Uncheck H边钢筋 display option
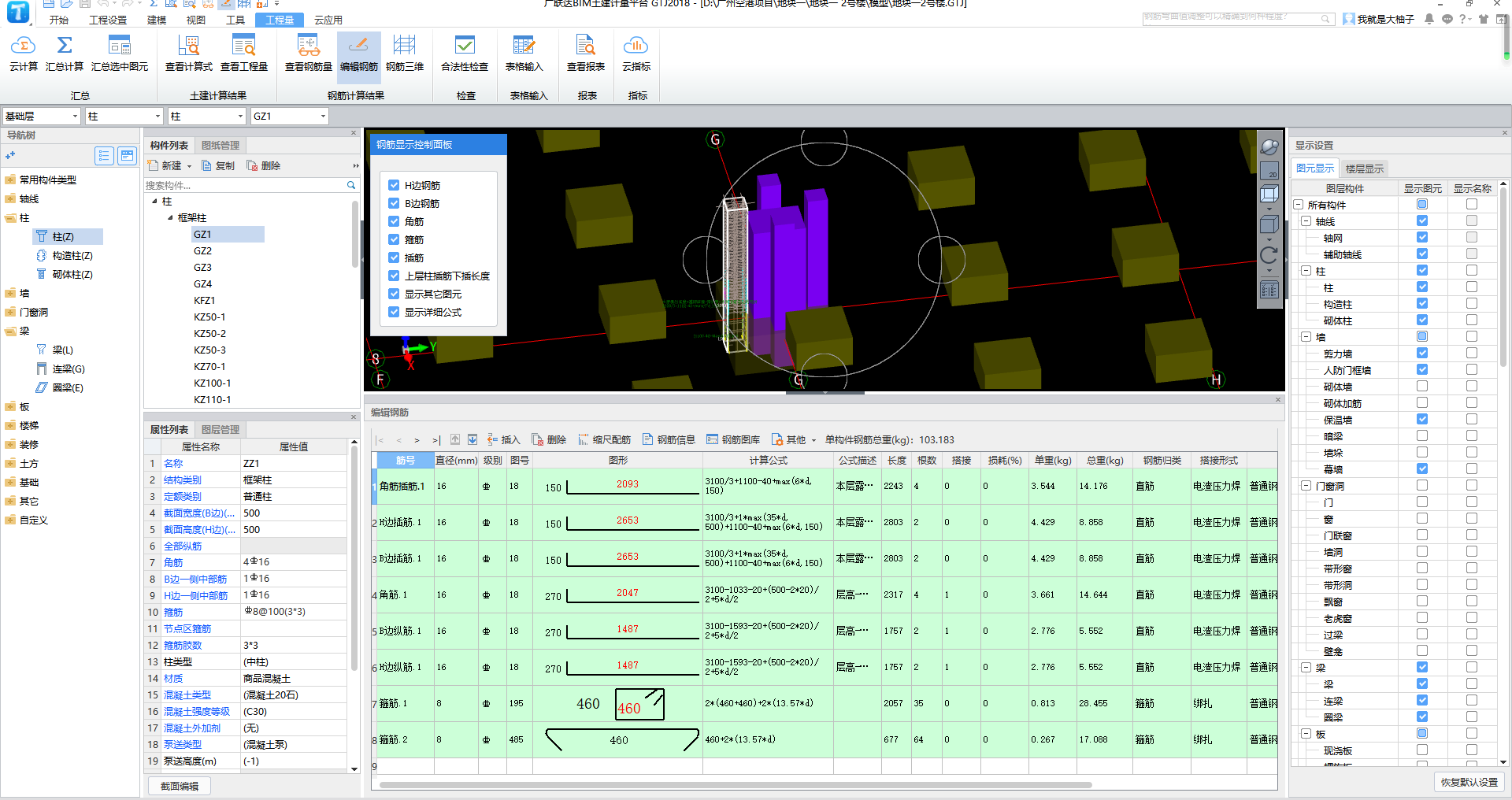 394,185
